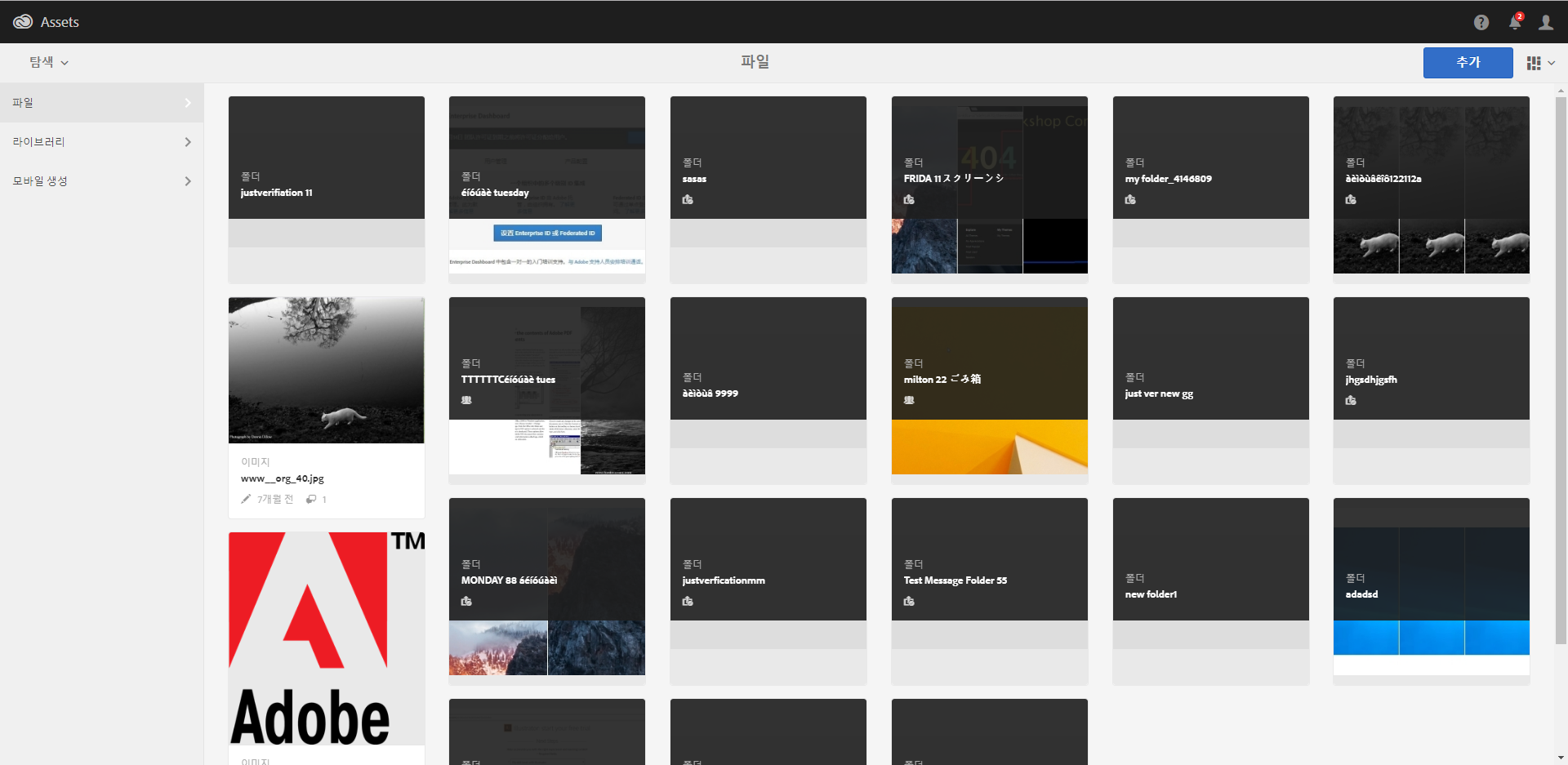This screenshot has width=1568, height=765.
Task: Open the àèìòùà 9999 folder
Action: click(768, 390)
